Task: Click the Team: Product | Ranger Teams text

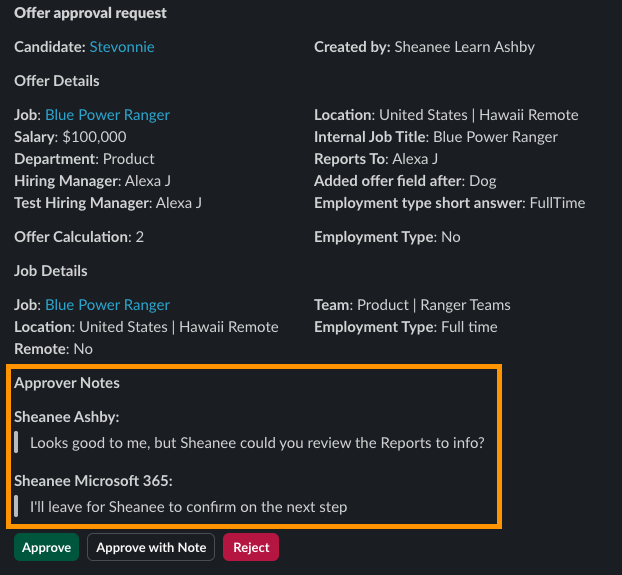Action: click(412, 305)
